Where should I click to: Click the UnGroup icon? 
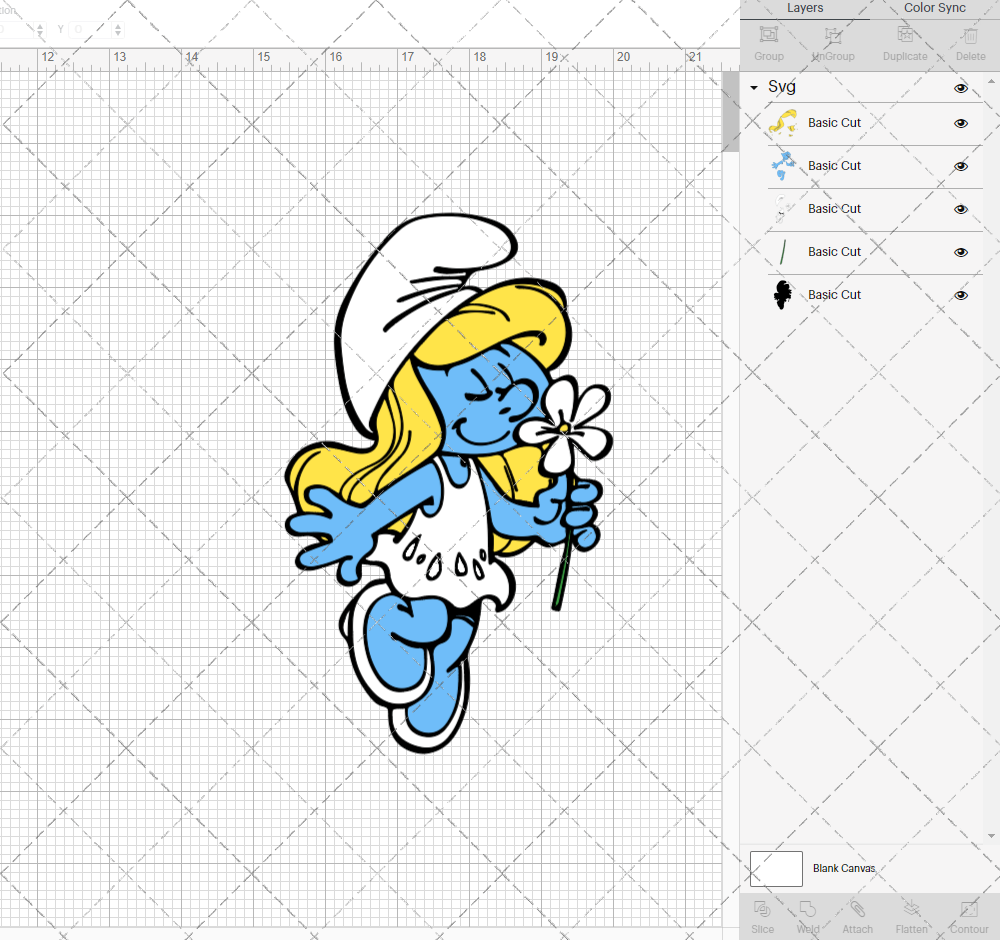point(833,34)
